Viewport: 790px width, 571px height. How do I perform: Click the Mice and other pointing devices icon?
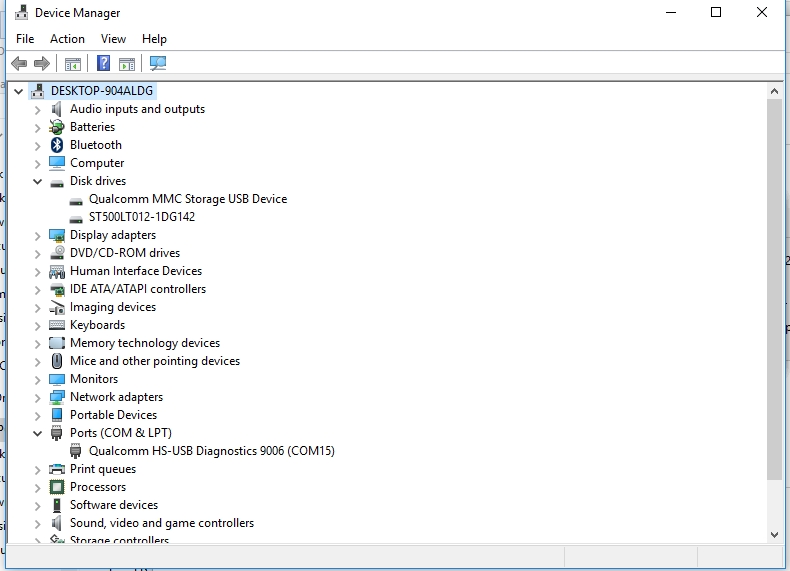57,361
